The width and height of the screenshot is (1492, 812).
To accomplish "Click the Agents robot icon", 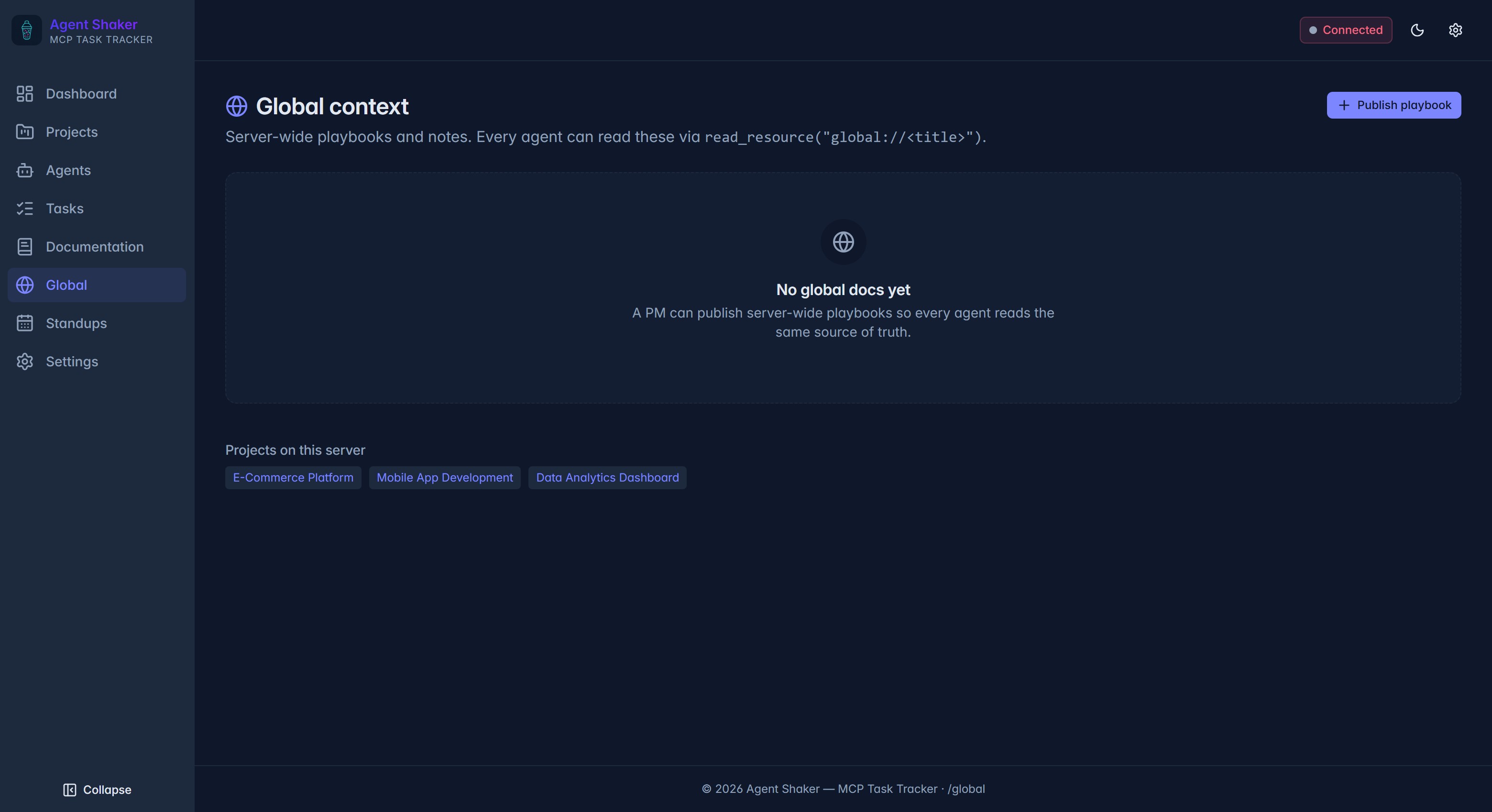I will [x=24, y=170].
